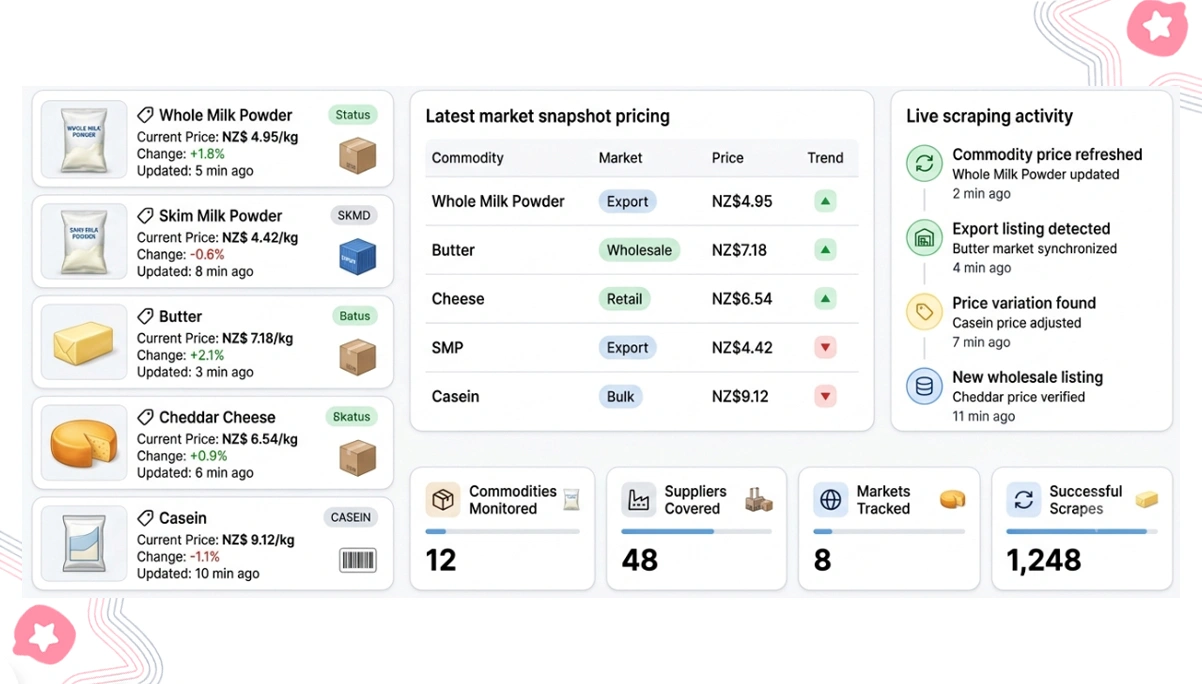Click the warehouse icon for Export listing detected
The width and height of the screenshot is (1202, 684).
pyautogui.click(x=924, y=238)
